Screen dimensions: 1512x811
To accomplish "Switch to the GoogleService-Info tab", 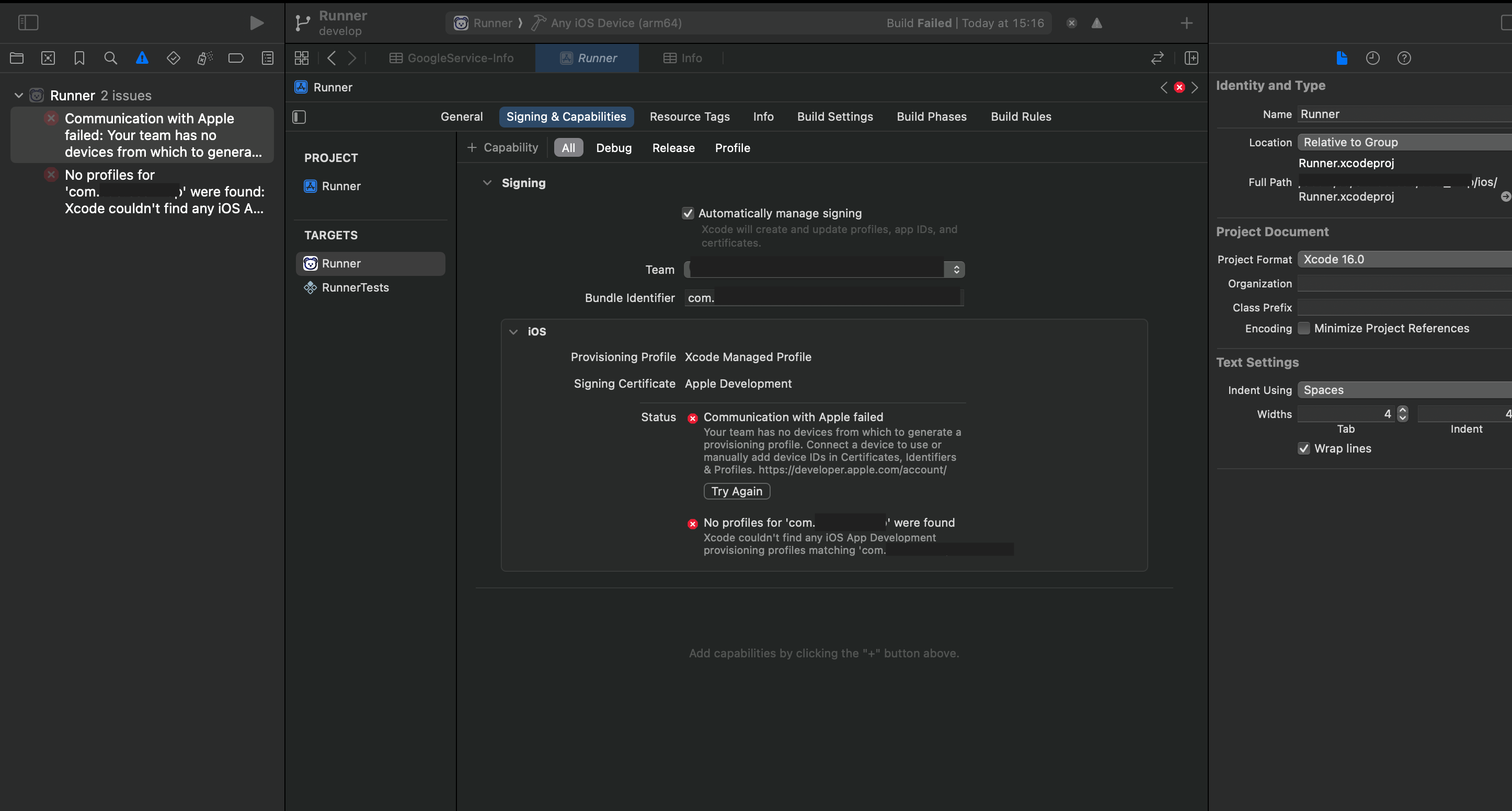I will (451, 57).
